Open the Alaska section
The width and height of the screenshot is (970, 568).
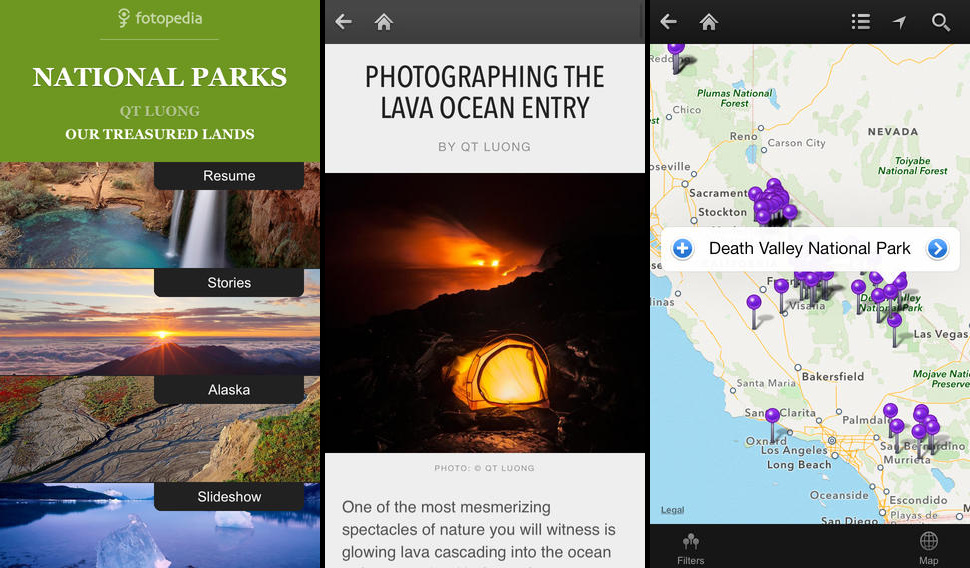coord(229,390)
